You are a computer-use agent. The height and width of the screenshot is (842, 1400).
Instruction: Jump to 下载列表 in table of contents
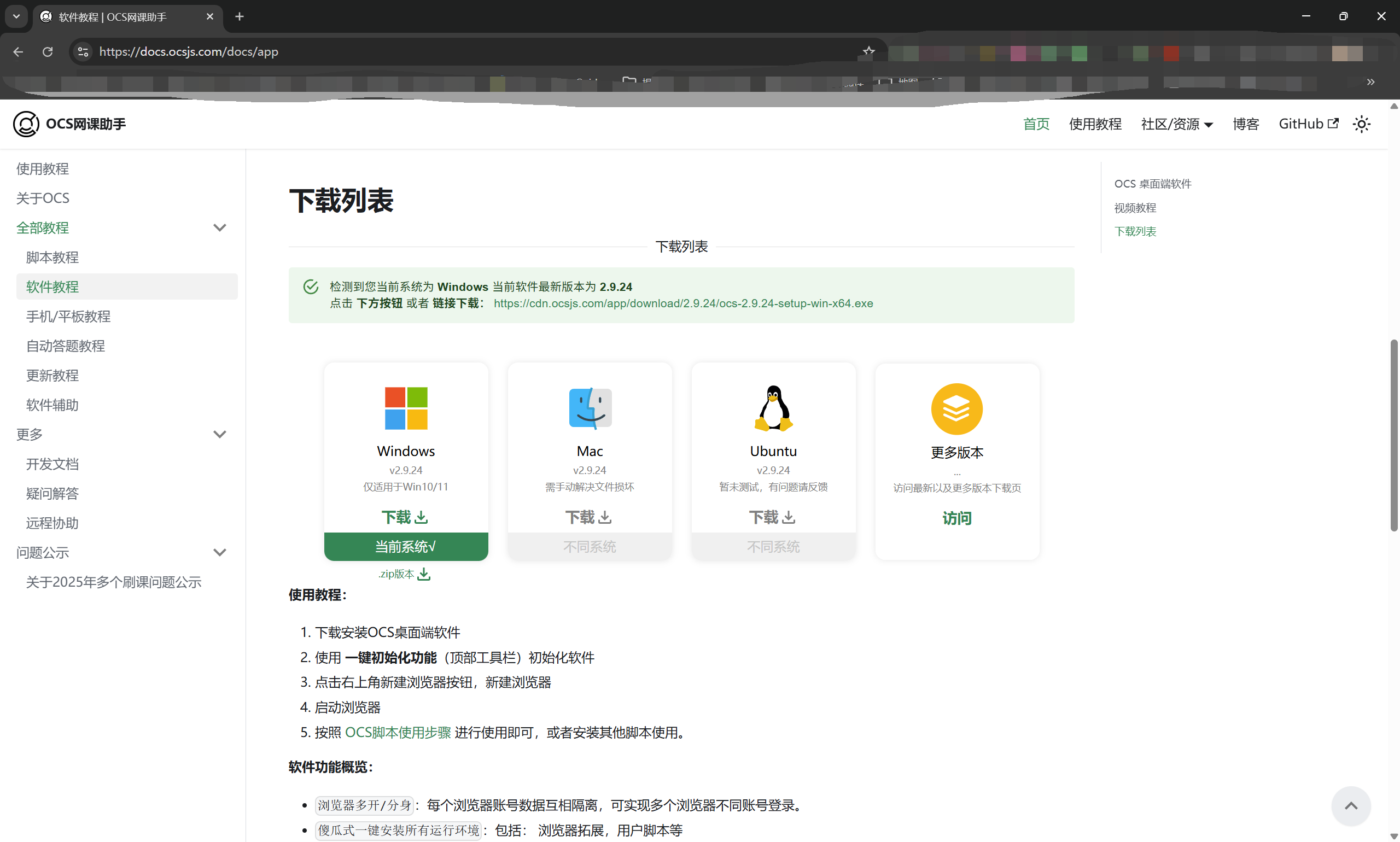click(x=1135, y=231)
